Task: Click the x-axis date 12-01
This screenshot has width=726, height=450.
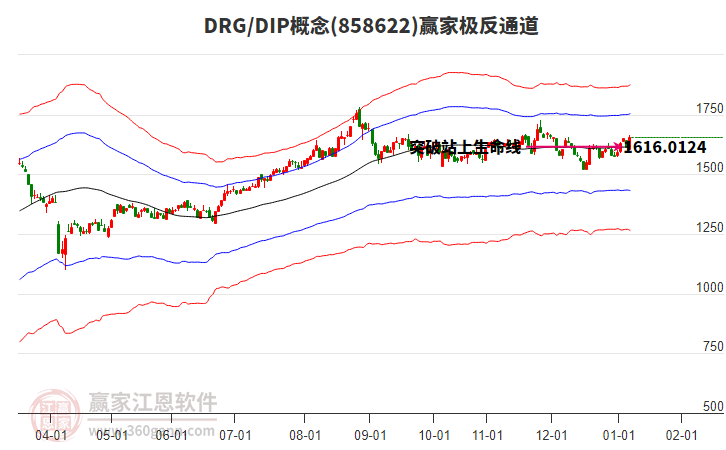Action: coord(551,435)
